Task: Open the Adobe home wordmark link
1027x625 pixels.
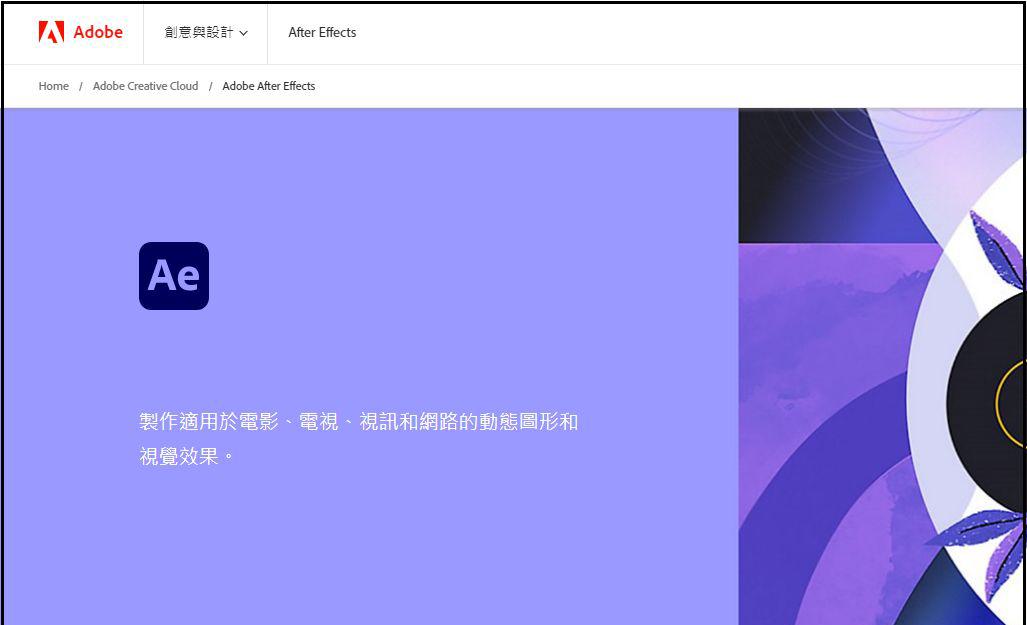Action: pos(98,32)
